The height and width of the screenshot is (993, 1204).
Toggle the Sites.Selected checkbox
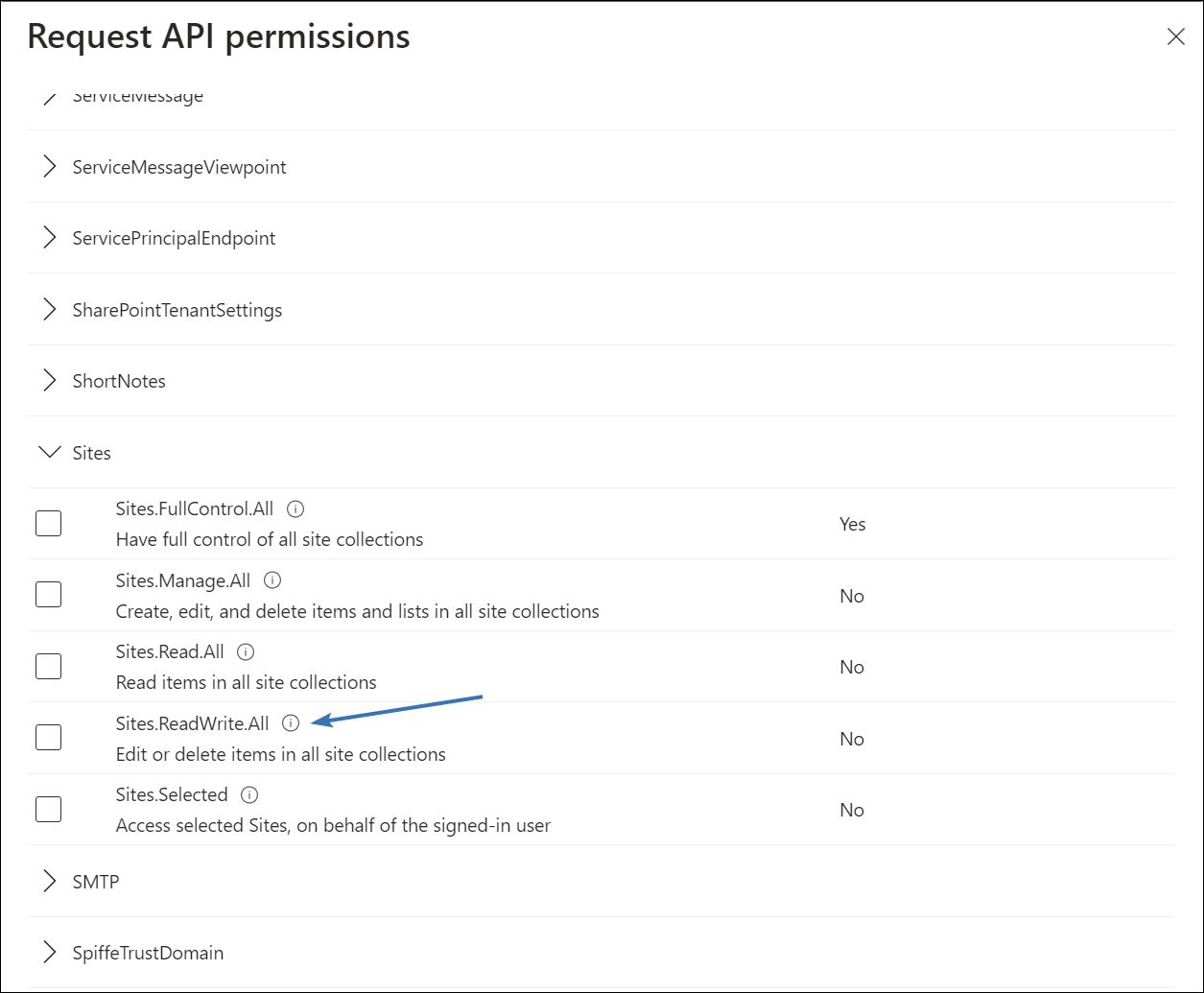click(48, 810)
